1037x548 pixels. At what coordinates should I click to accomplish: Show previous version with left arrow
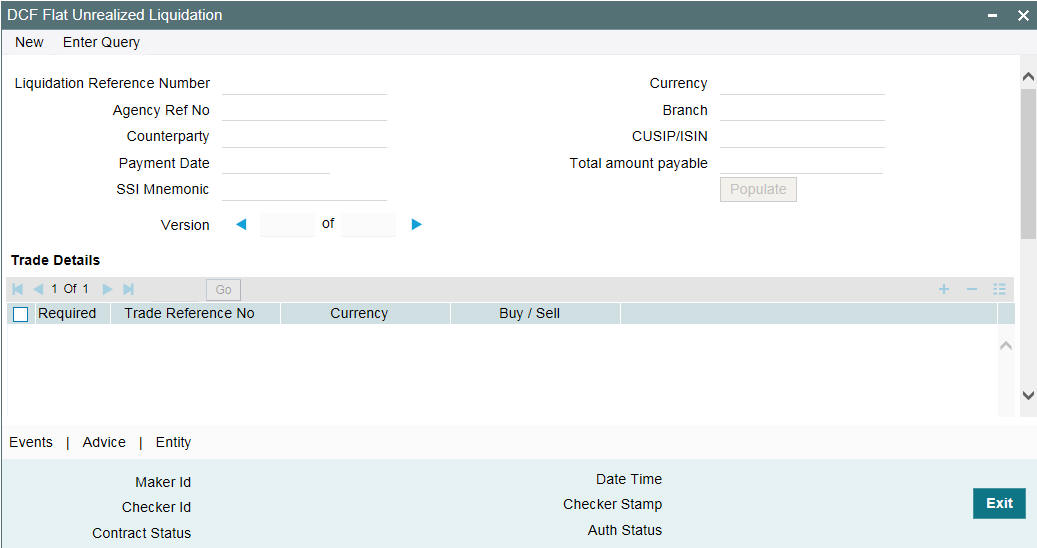pos(241,224)
